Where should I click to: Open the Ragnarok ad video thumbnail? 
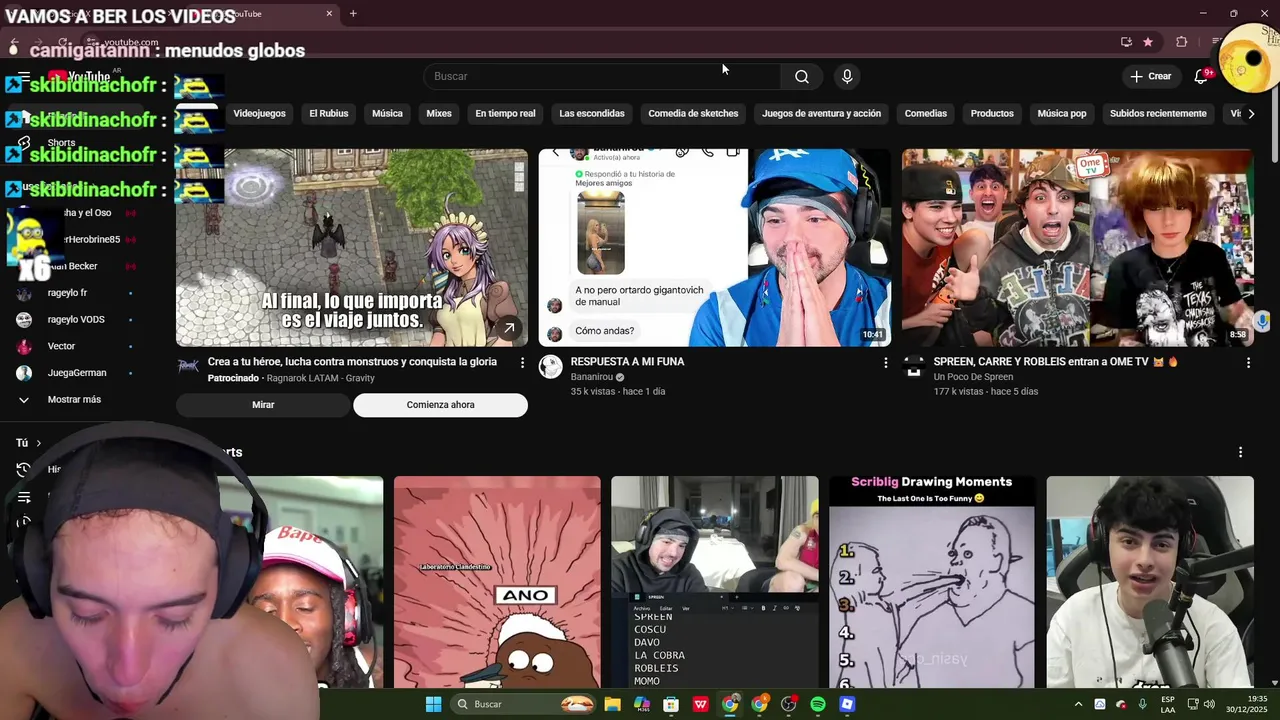tap(352, 247)
